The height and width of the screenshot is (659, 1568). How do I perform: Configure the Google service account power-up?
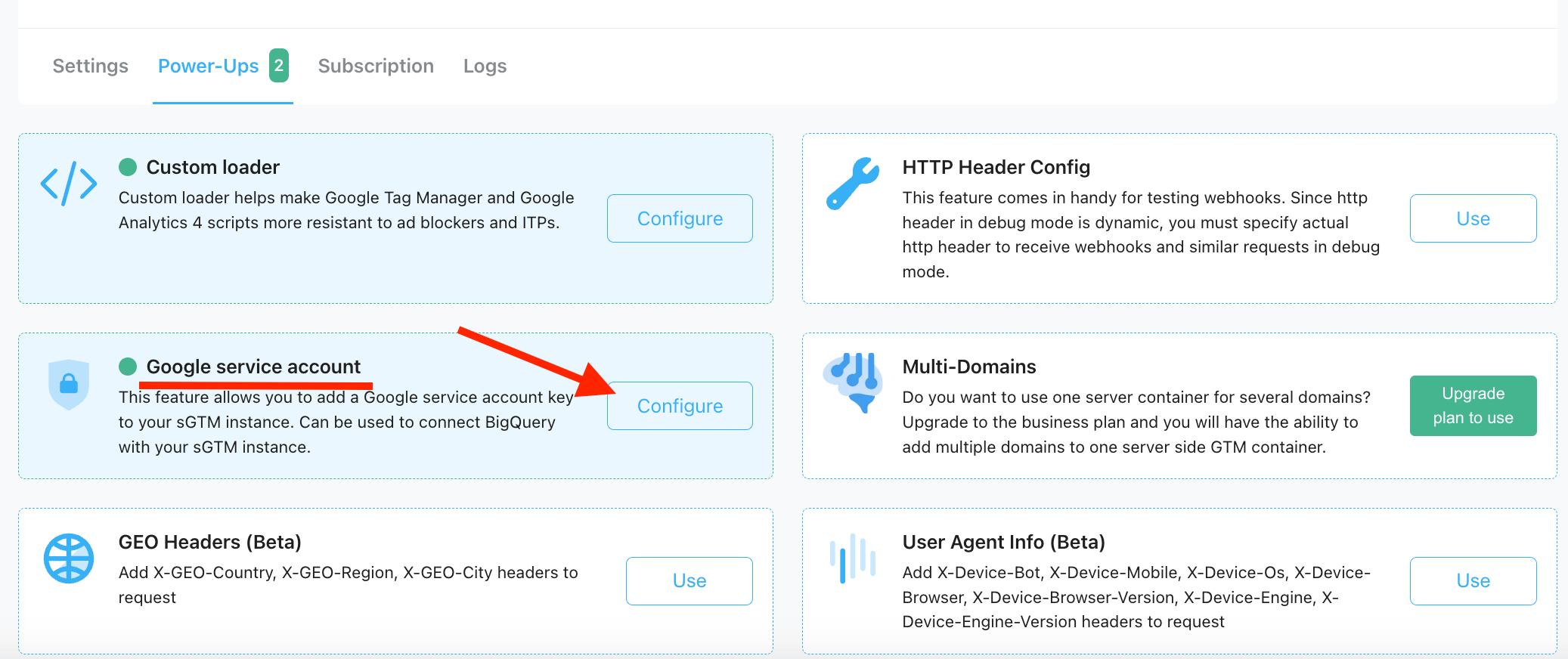click(680, 406)
